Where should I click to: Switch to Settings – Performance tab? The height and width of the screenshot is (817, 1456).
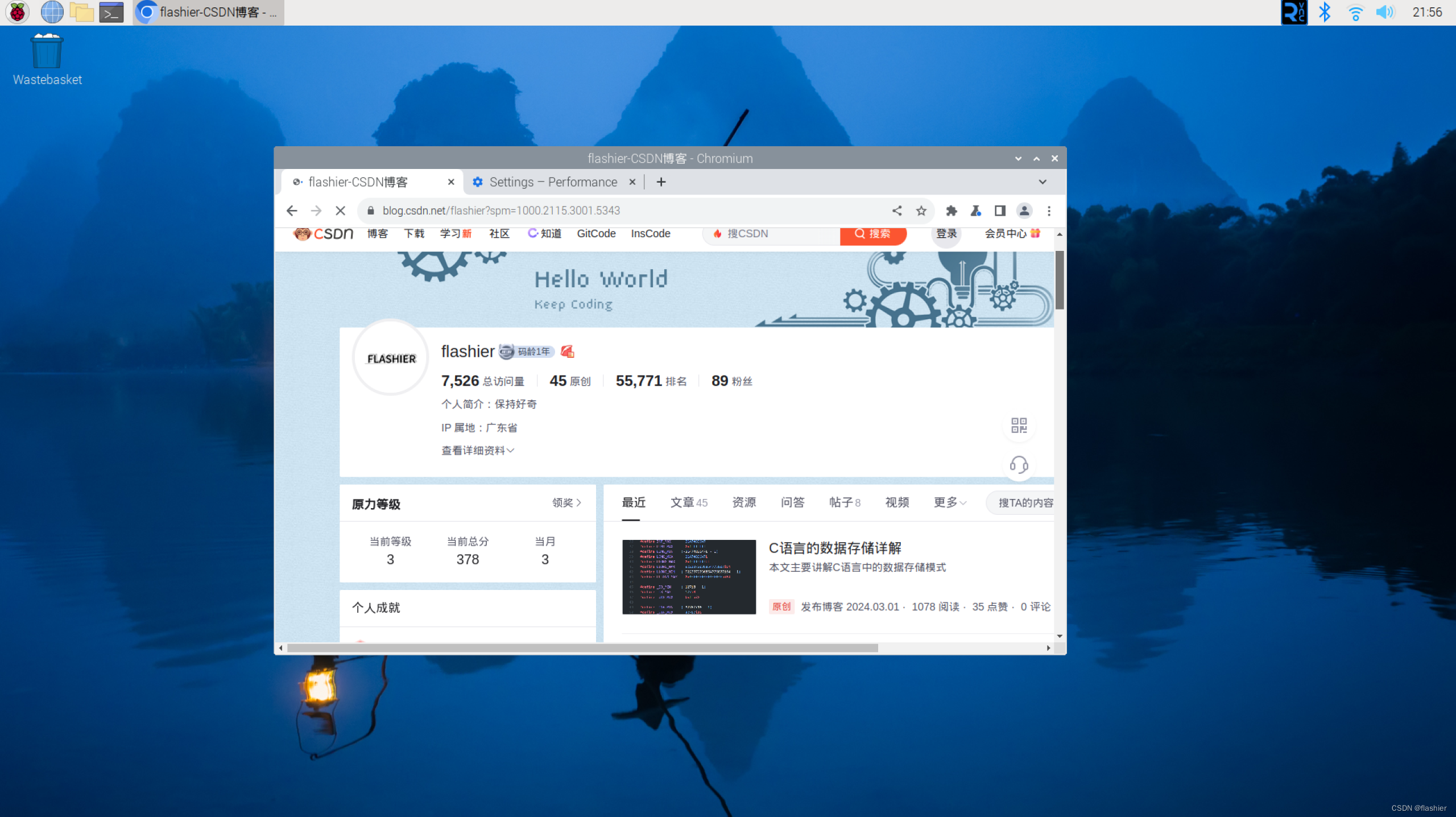553,182
